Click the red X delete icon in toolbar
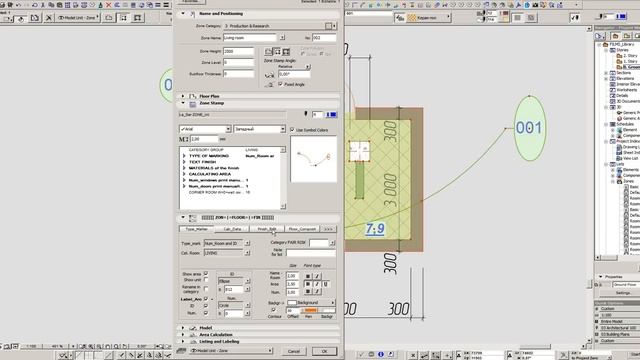 coord(109,5)
